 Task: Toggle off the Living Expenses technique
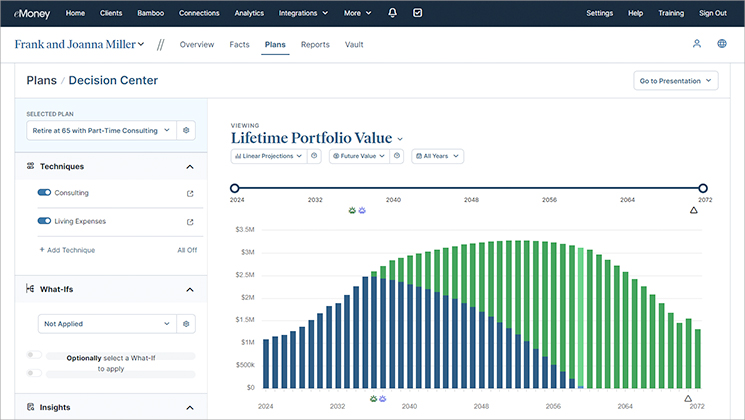44,221
